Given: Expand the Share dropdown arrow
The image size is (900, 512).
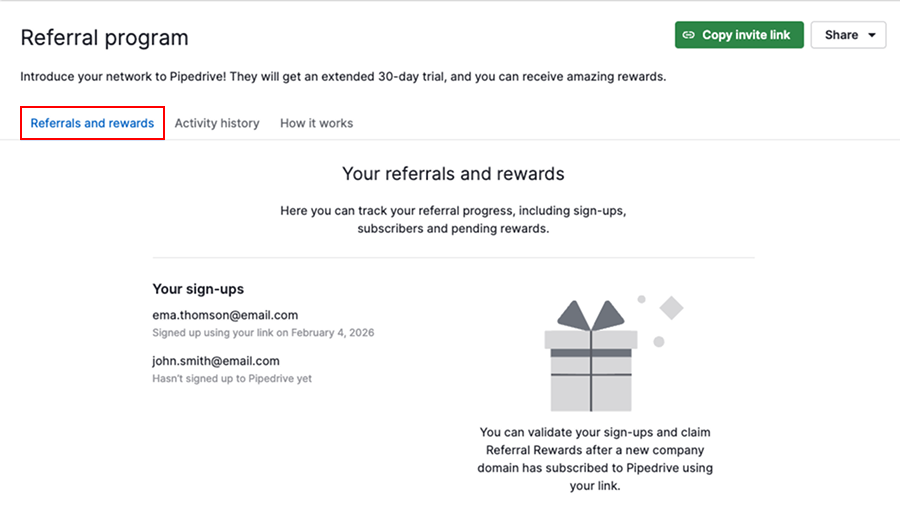Looking at the screenshot, I should point(872,35).
